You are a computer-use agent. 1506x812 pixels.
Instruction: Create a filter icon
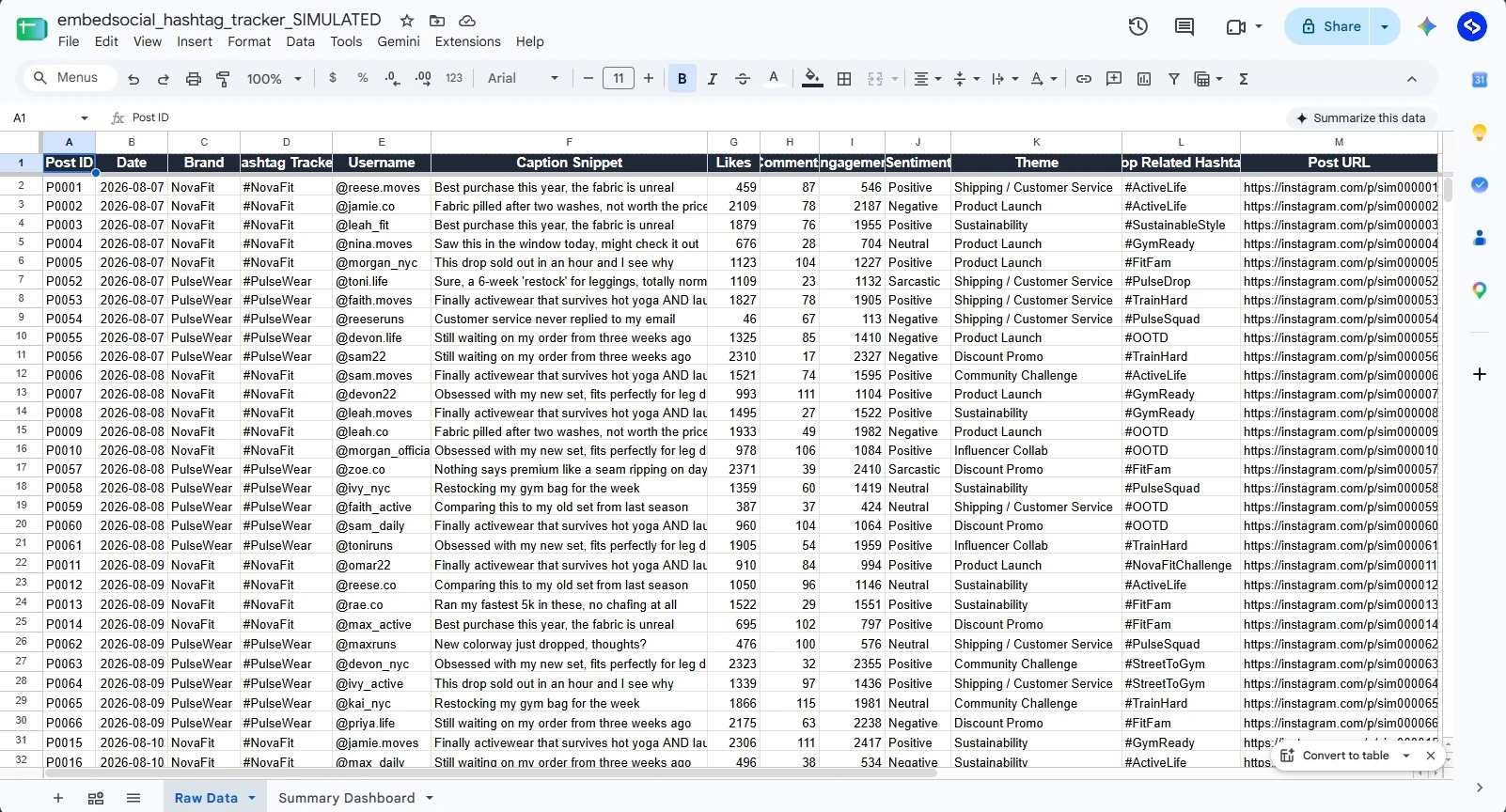pyautogui.click(x=1174, y=79)
